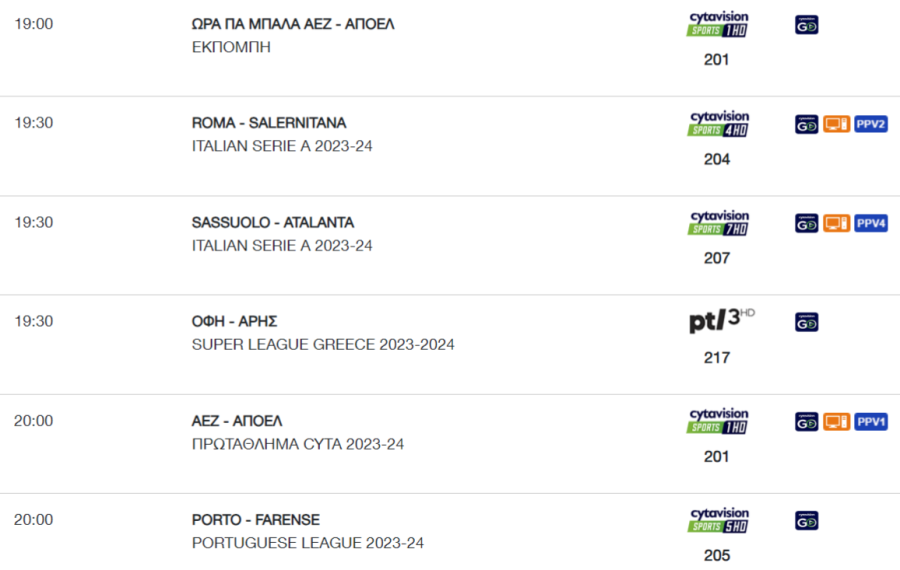Image resolution: width=900 pixels, height=570 pixels.
Task: Click the orange TV icon for Roma - Salernitana
Action: coord(836,124)
